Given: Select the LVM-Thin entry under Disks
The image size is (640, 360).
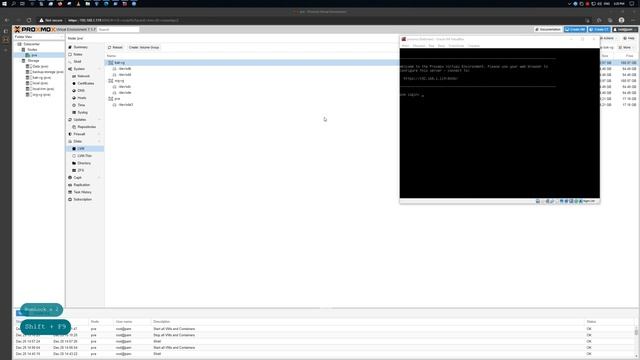Looking at the screenshot, I should pos(84,156).
